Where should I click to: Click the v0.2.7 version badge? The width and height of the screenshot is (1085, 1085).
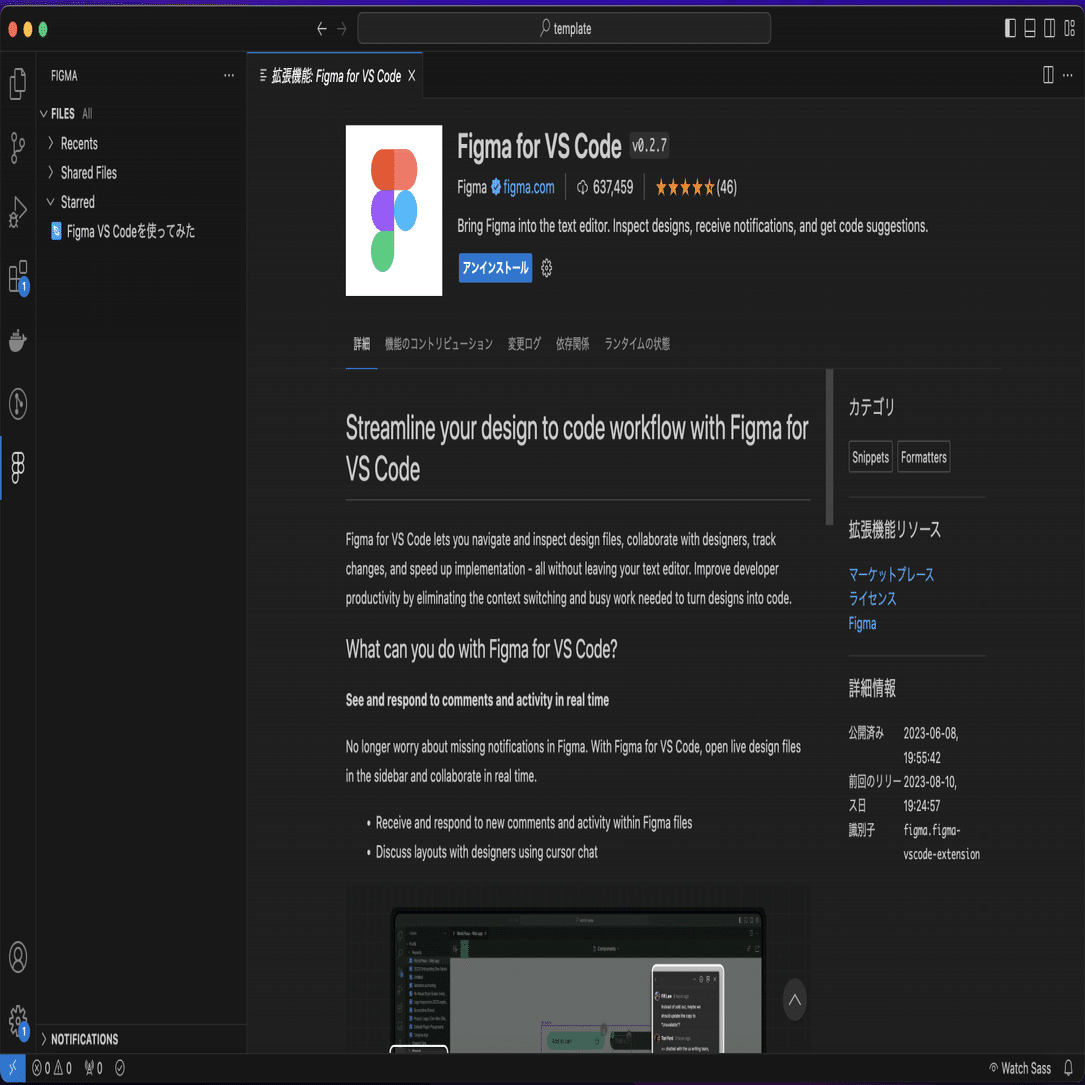[649, 145]
